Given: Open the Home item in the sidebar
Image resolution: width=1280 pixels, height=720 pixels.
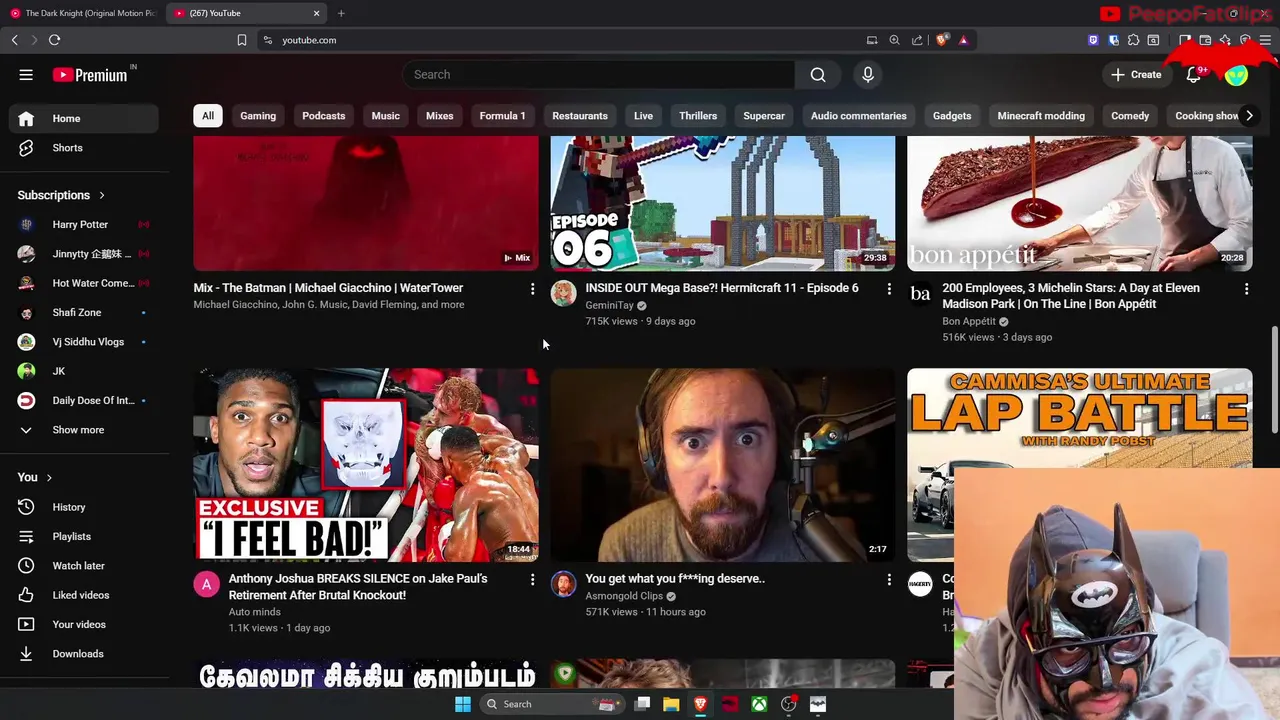Looking at the screenshot, I should point(84,119).
